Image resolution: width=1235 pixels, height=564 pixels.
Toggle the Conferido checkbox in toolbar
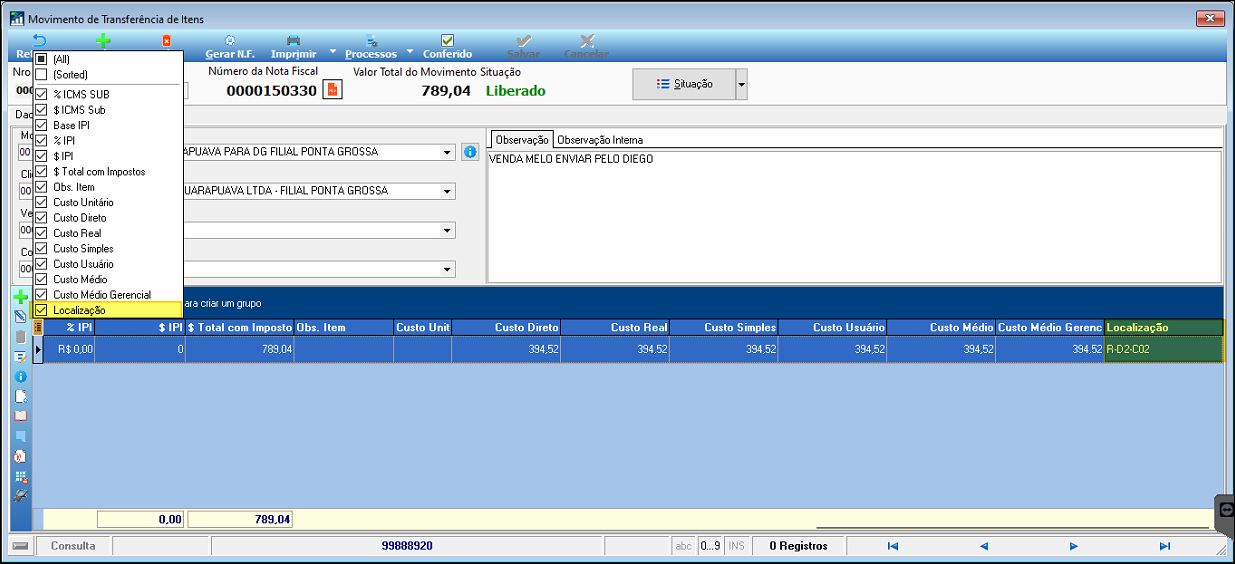(447, 41)
